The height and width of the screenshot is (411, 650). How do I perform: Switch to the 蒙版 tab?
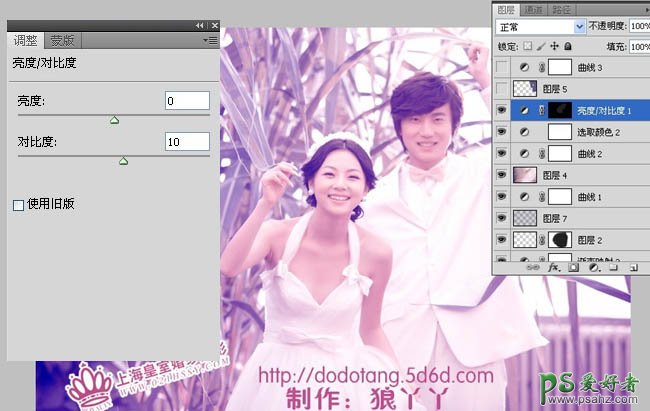coord(62,41)
